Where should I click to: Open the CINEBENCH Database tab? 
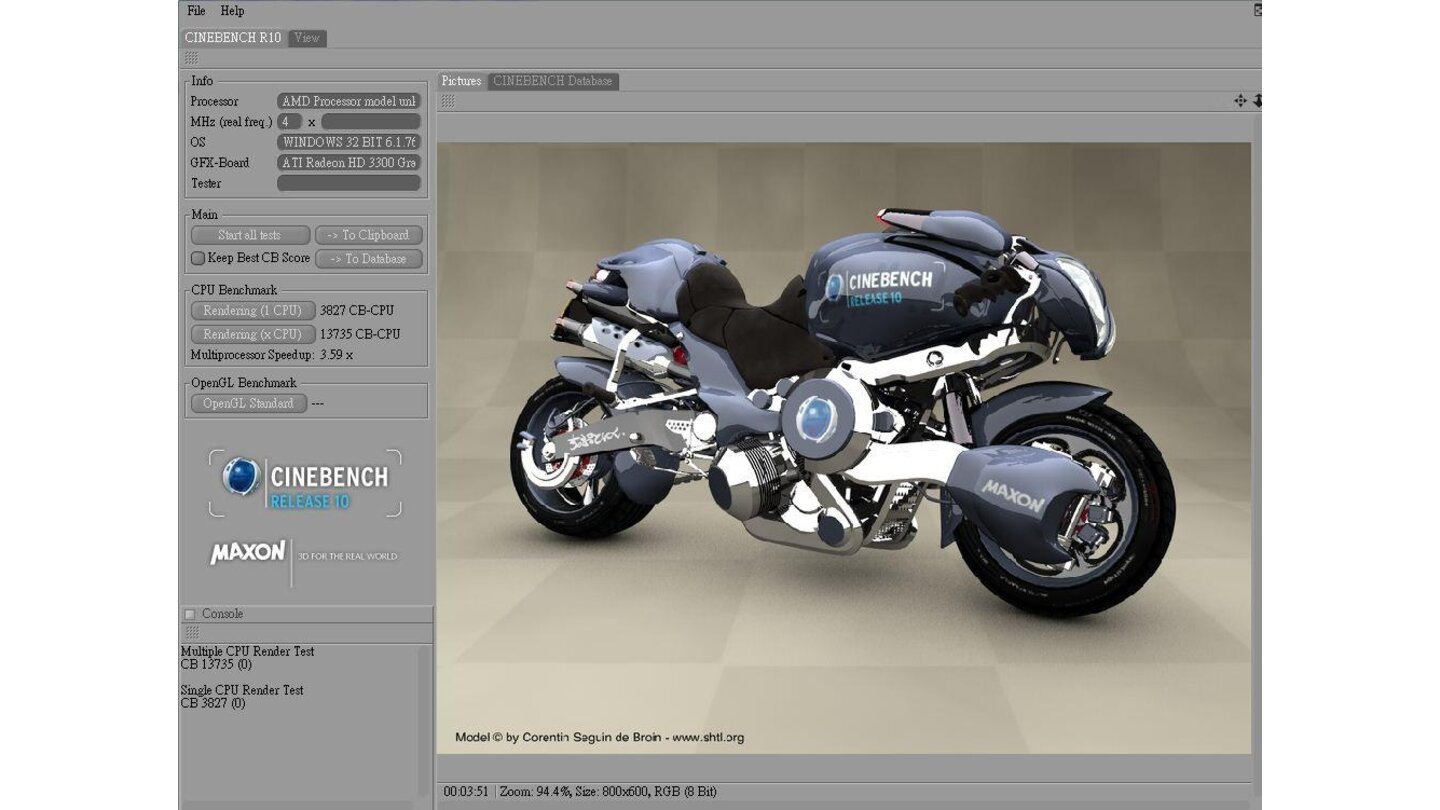tap(553, 81)
